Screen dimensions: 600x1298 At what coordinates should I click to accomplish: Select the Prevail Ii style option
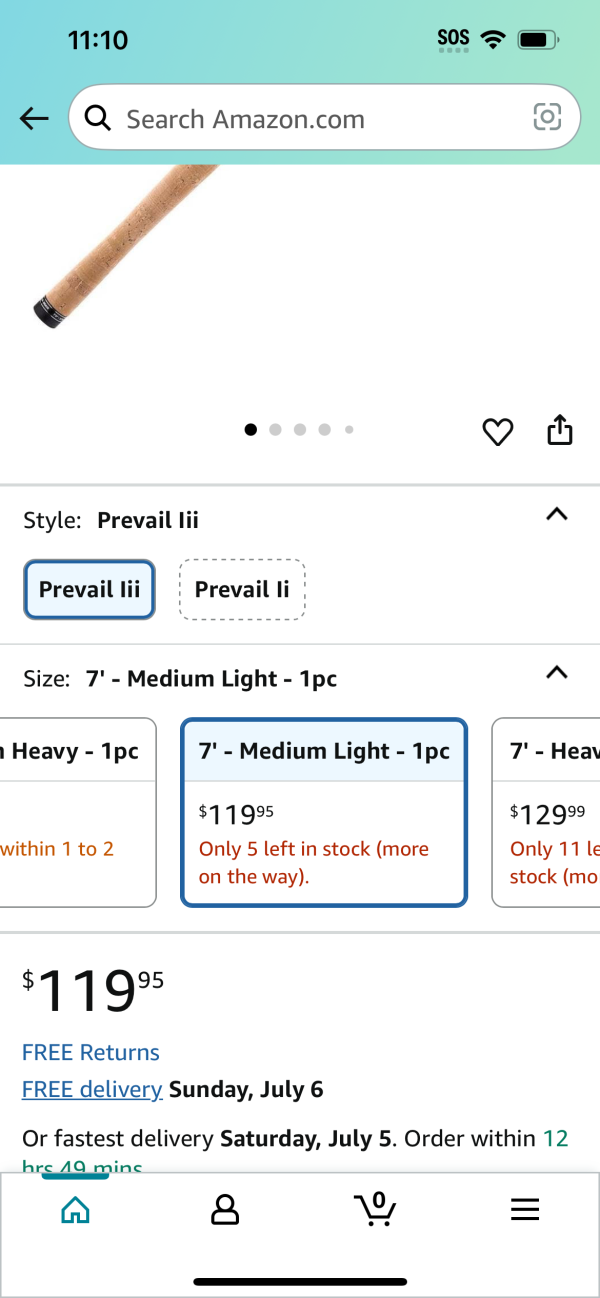(x=242, y=589)
